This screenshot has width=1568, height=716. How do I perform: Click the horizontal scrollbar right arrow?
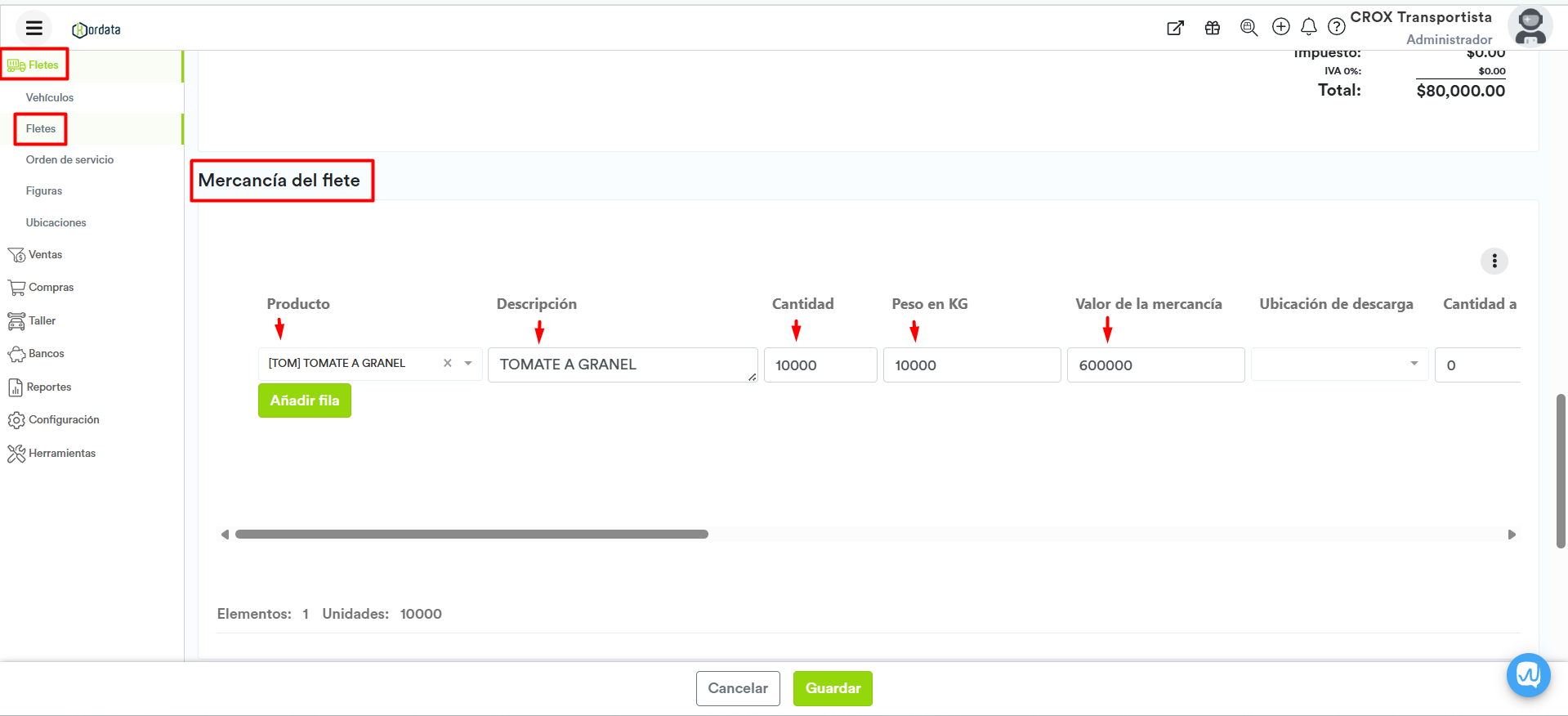tap(1511, 535)
